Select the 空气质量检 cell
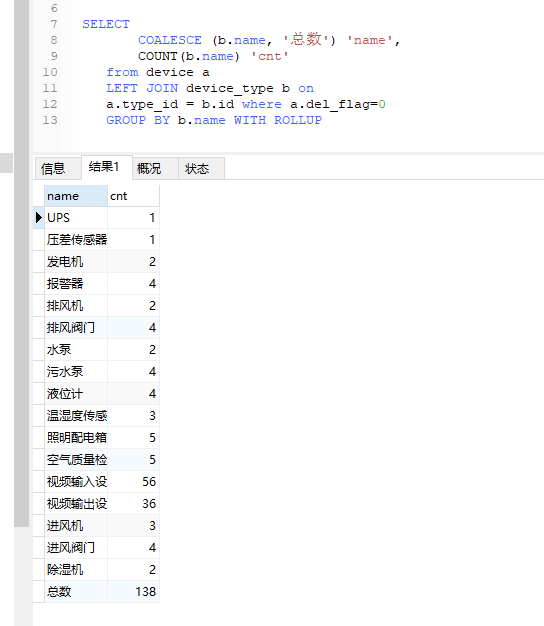The height and width of the screenshot is (626, 544). pos(75,460)
